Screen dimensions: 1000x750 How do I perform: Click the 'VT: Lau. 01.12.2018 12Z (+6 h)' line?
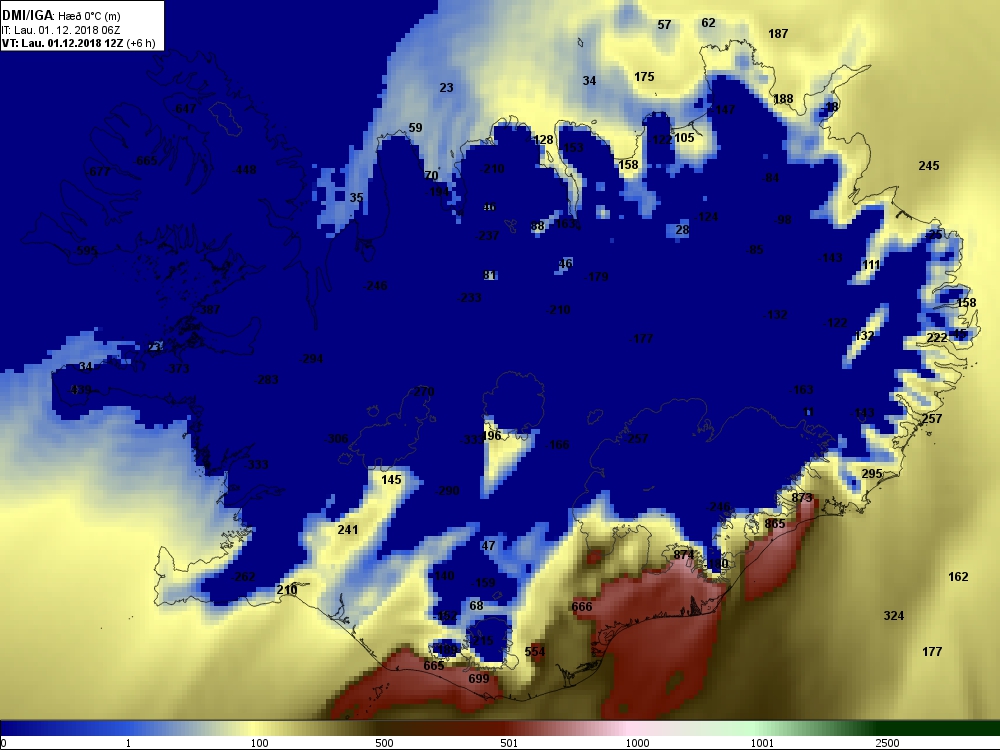point(78,43)
